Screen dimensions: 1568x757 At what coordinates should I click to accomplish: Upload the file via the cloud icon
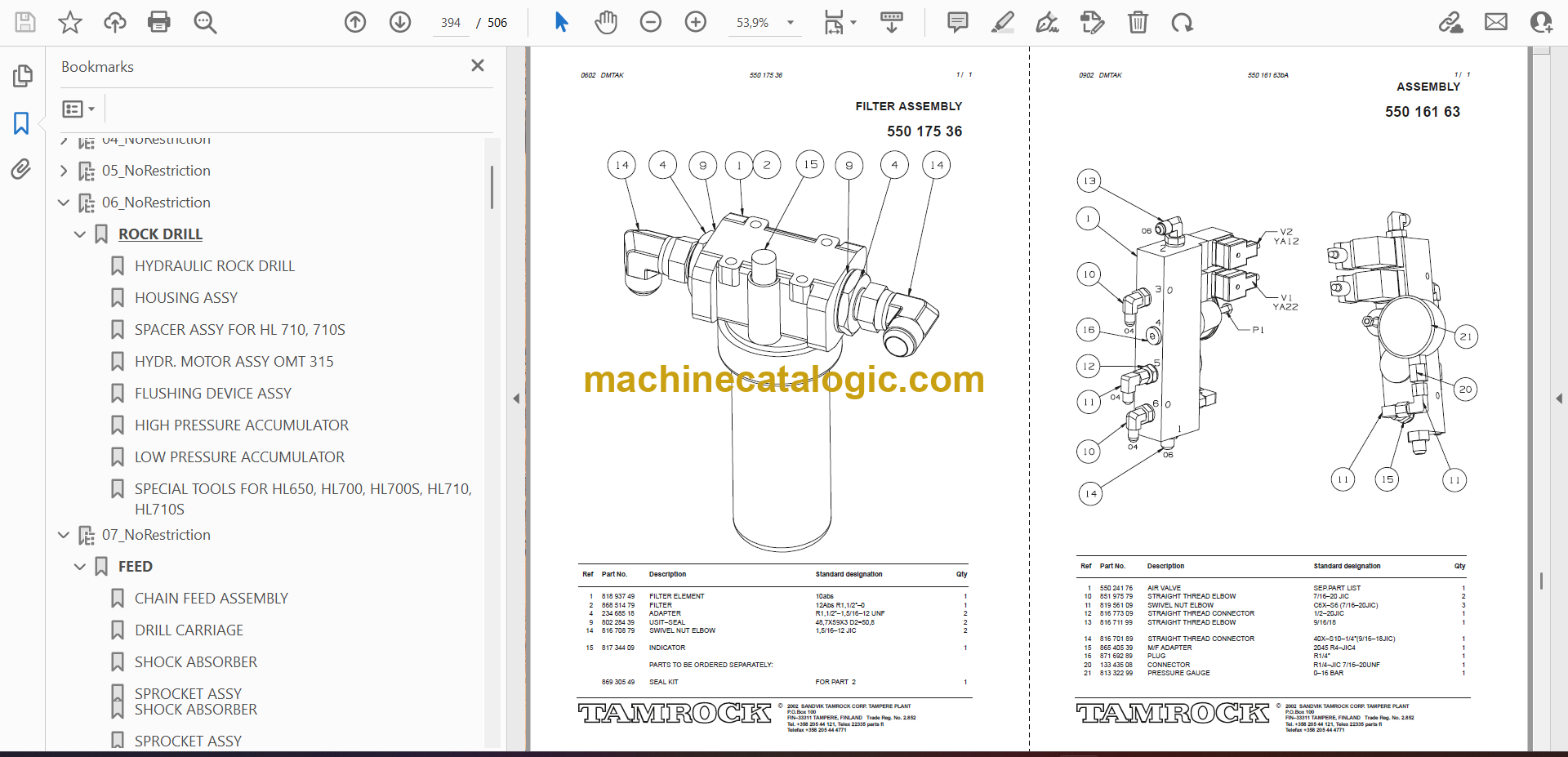tap(115, 22)
